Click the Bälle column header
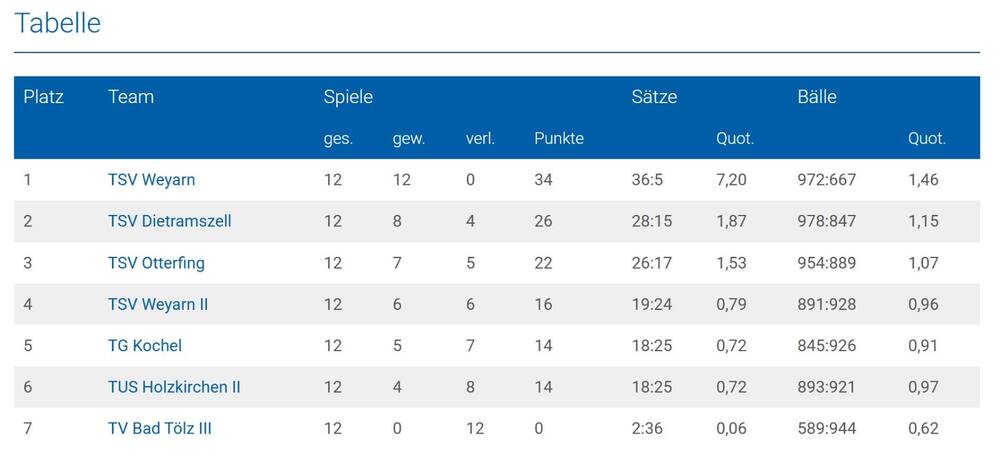This screenshot has width=1000, height=463. pos(817,97)
